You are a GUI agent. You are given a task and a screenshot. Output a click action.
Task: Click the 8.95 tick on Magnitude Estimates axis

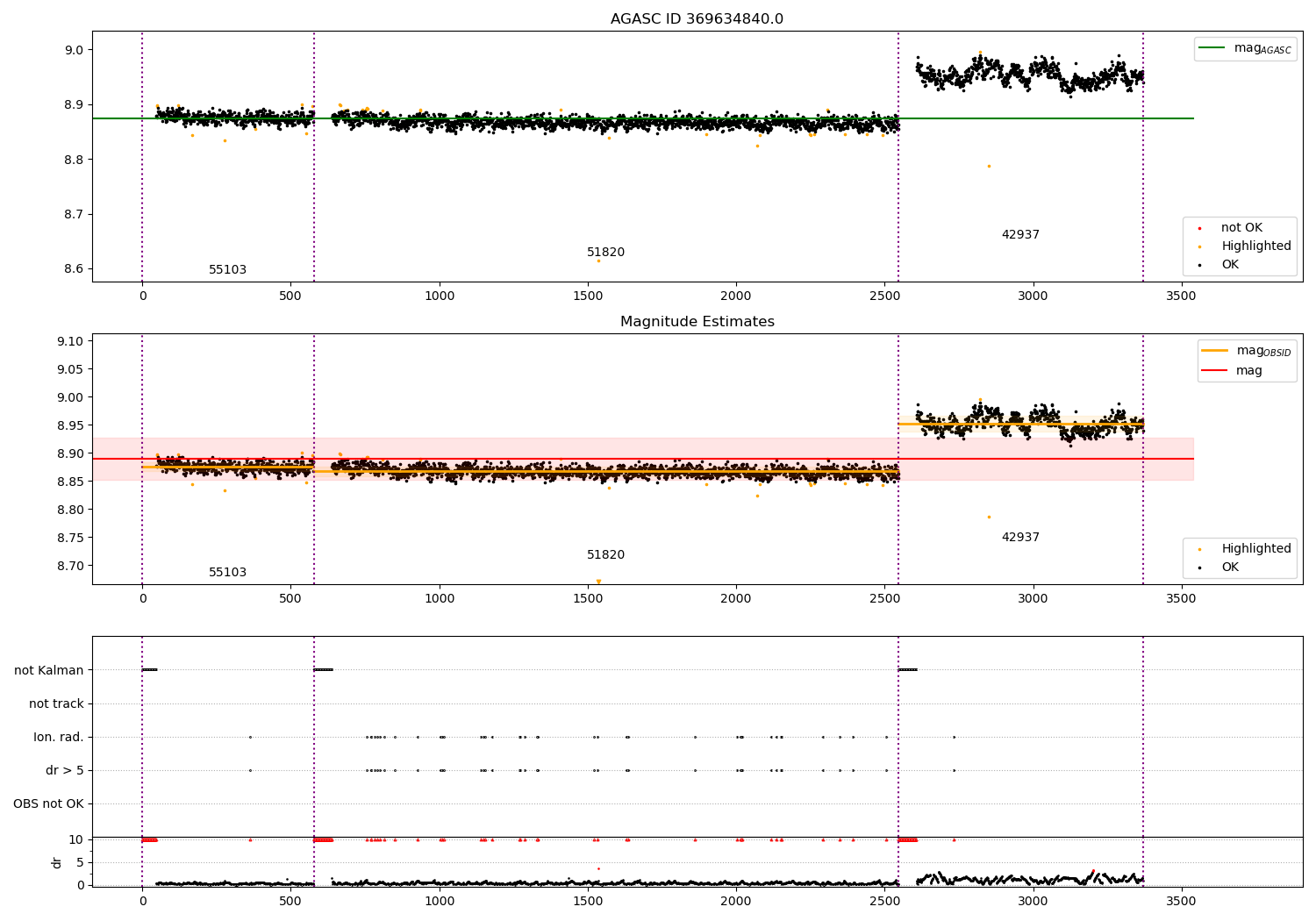(x=70, y=426)
